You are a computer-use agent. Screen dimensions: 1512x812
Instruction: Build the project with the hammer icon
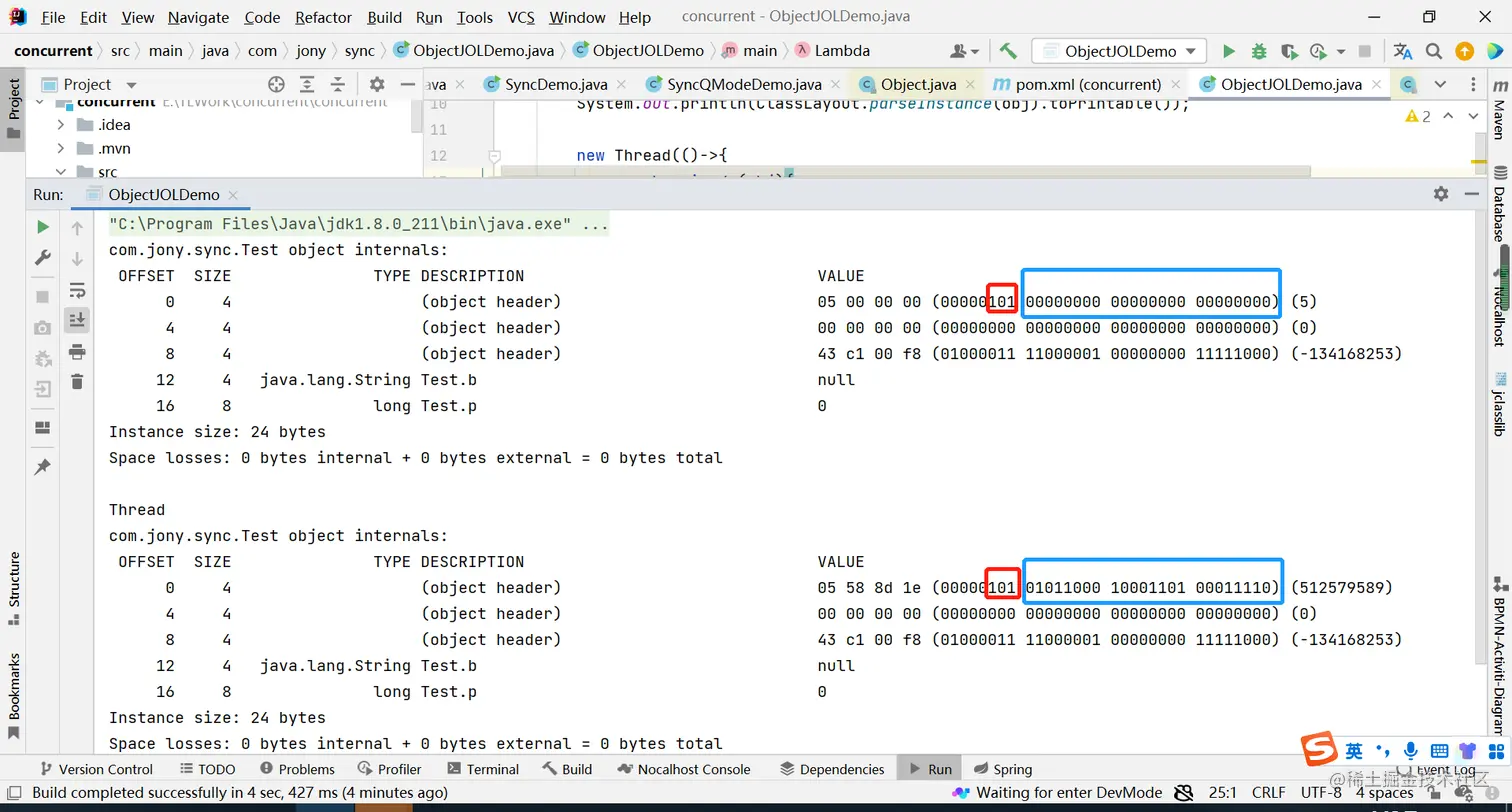coord(1008,51)
